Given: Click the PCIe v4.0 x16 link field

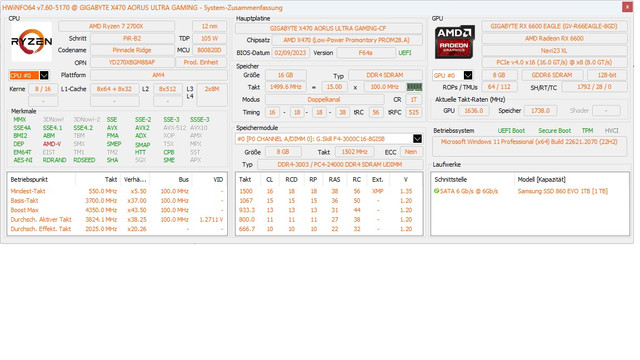Looking at the screenshot, I should point(554,62).
